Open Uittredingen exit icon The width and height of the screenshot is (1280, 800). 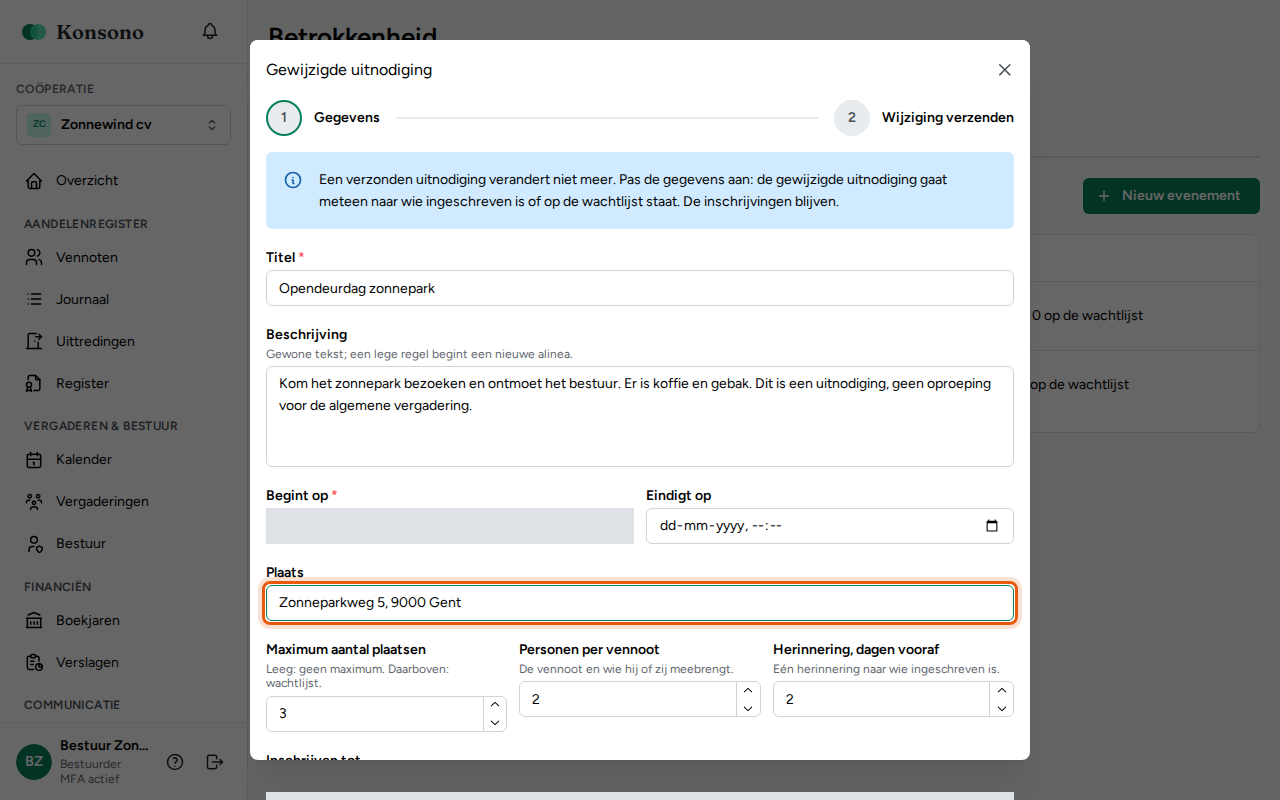[34, 342]
